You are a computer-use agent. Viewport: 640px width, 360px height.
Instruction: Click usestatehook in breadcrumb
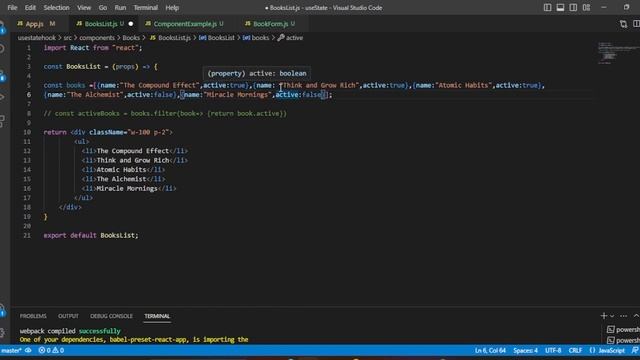(37, 38)
